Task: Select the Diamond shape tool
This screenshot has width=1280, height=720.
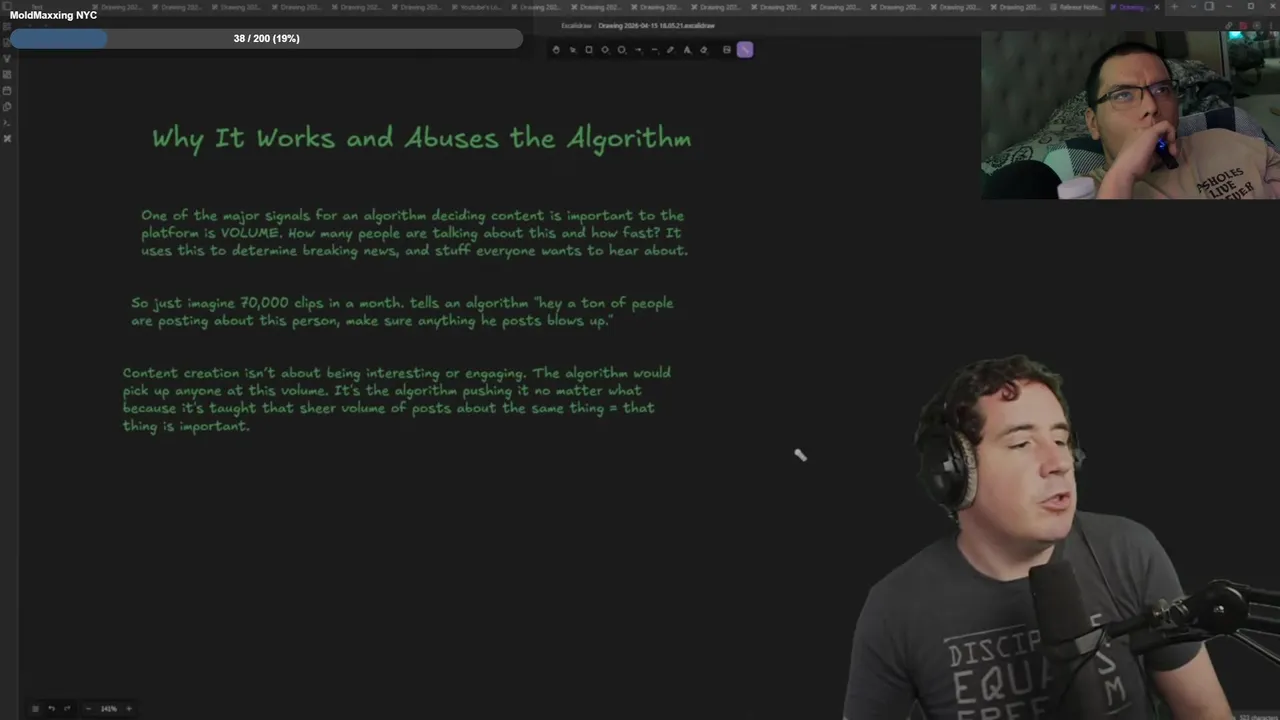Action: tap(605, 50)
